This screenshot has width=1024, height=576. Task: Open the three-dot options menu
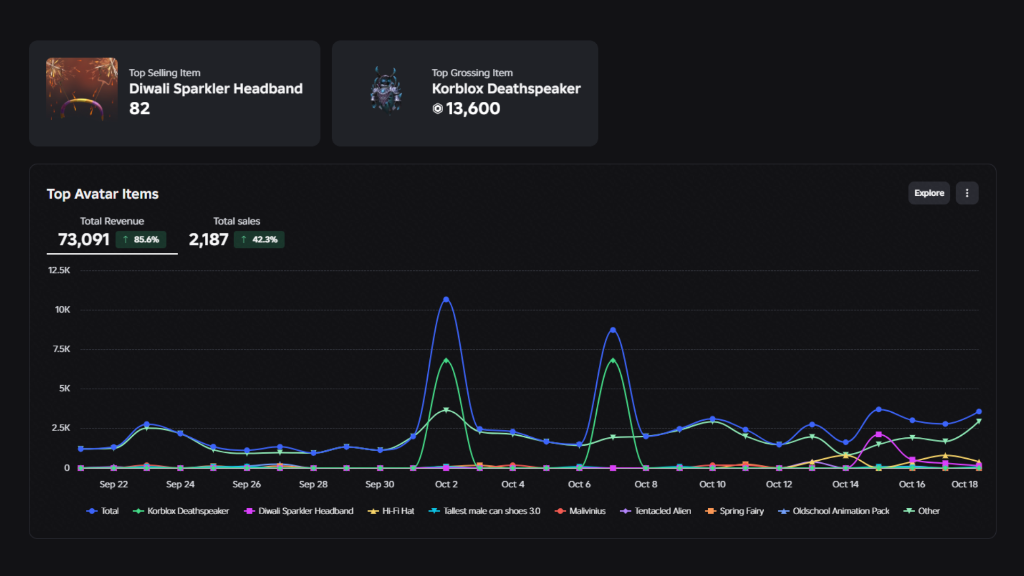(967, 193)
